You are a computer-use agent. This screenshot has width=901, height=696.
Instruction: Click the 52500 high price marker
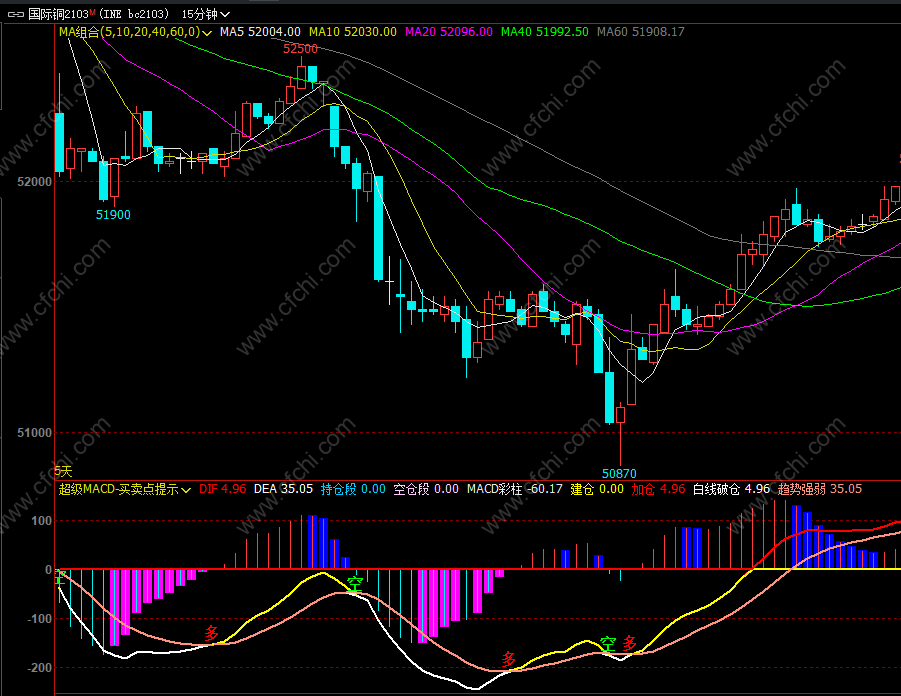(301, 49)
